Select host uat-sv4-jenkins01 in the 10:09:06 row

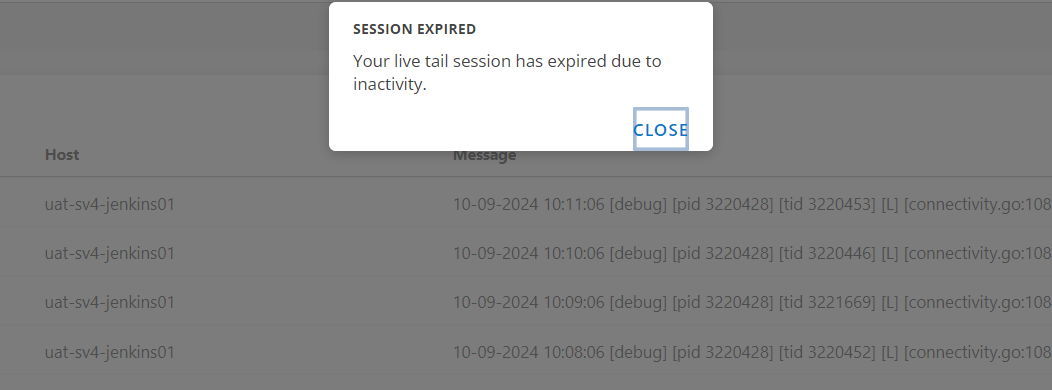coord(109,302)
